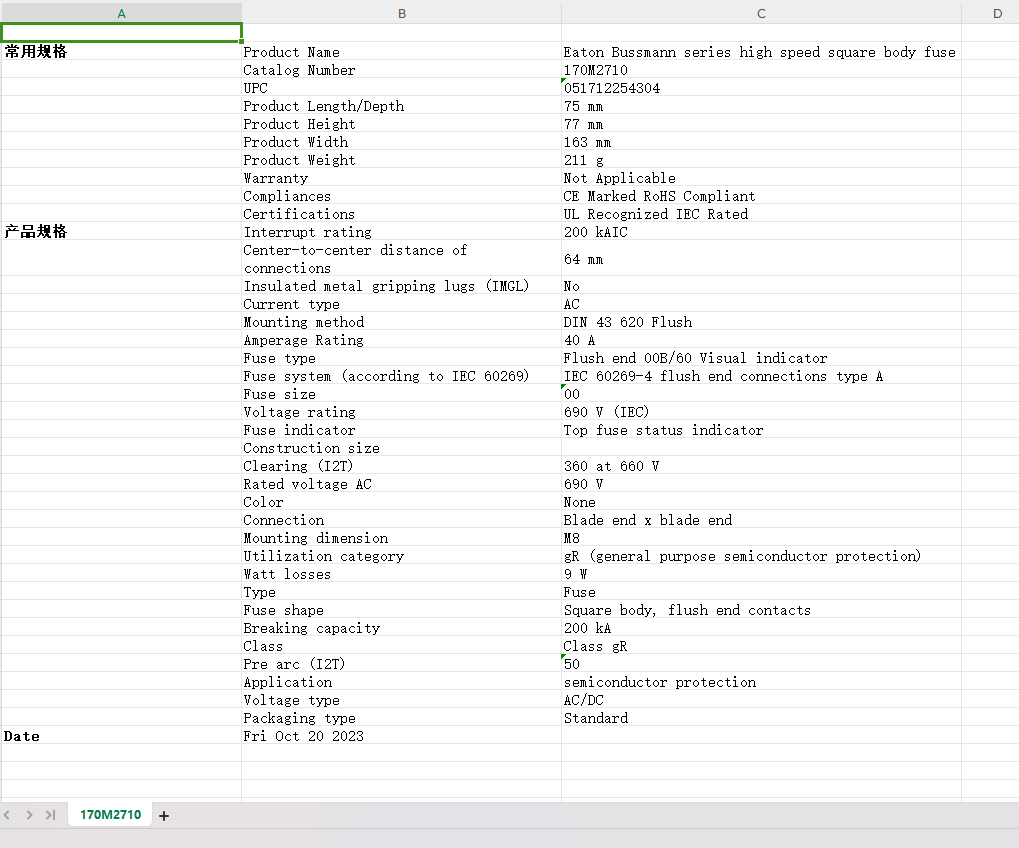
Task: Go to next sheet arrow
Action: tap(29, 815)
